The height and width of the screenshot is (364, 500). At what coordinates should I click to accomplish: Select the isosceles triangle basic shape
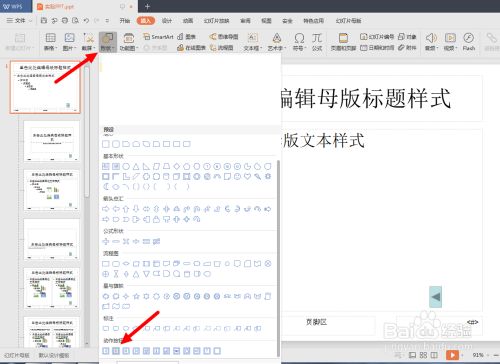click(136, 166)
